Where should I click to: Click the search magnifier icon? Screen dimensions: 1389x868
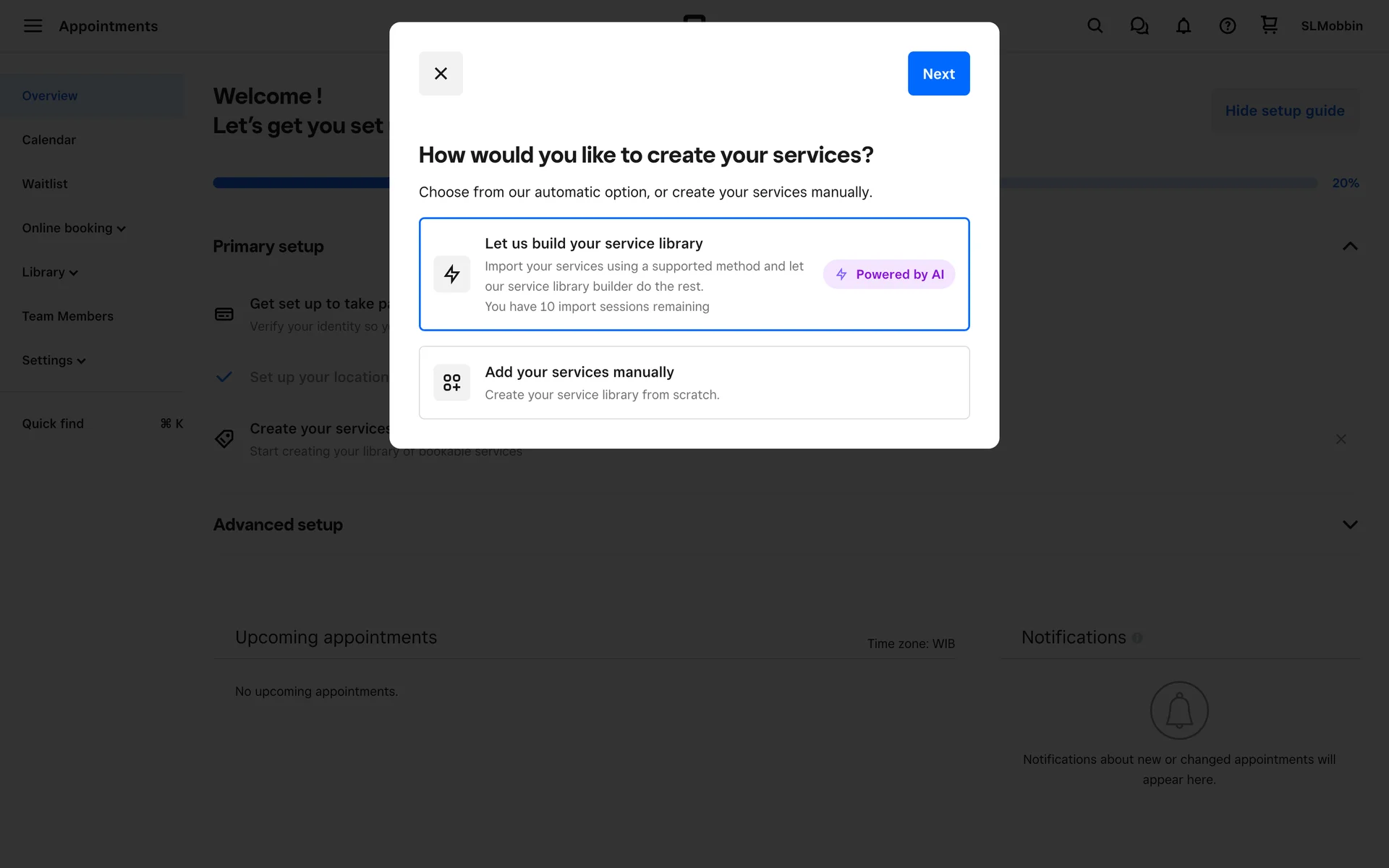tap(1095, 26)
